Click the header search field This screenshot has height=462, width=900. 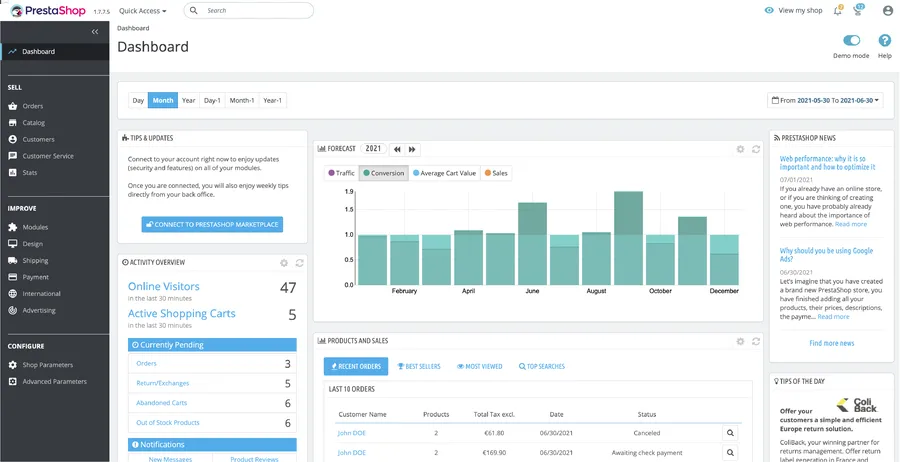[x=249, y=10]
